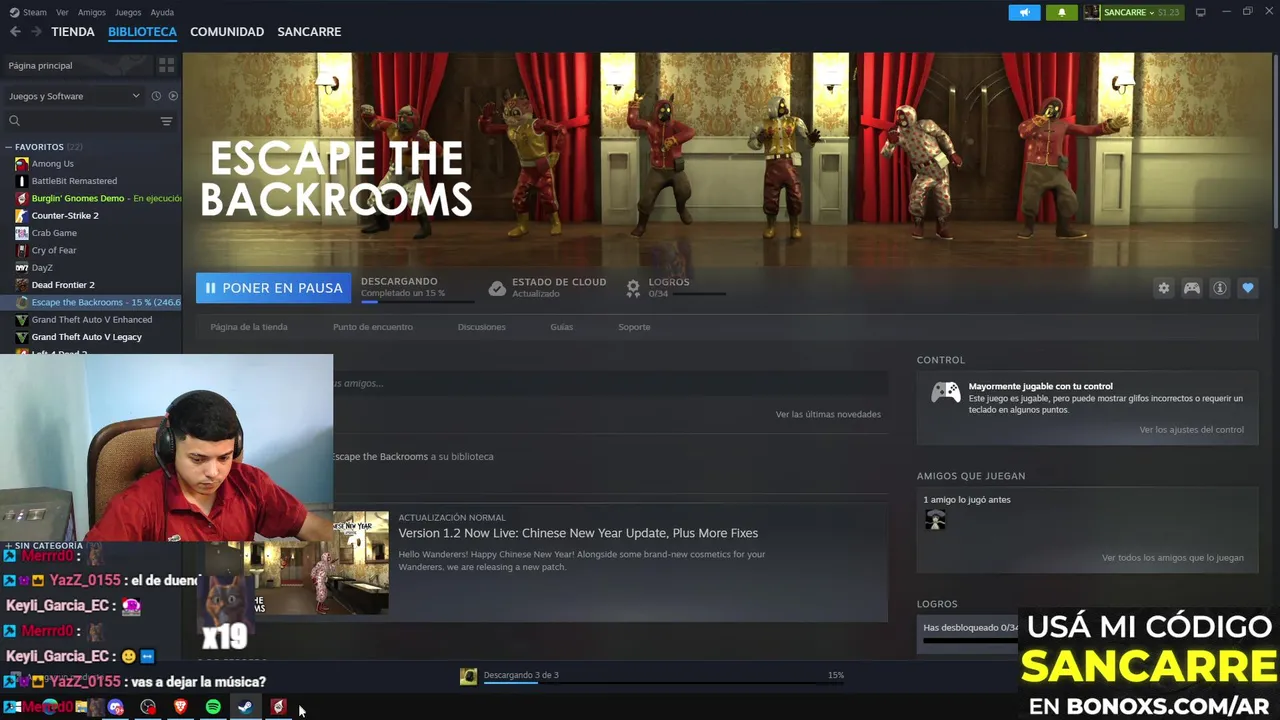Click the ready-to-play filter icon

[x=173, y=96]
